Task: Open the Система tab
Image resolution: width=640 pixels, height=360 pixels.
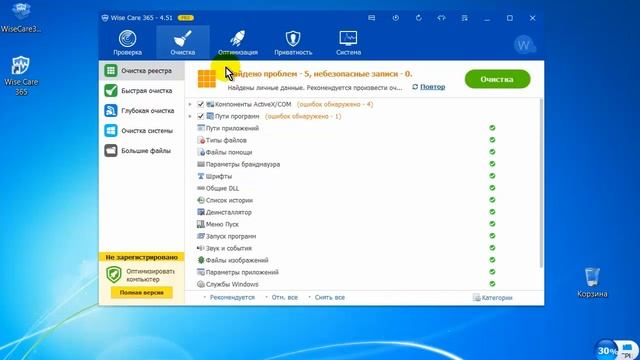Action: (348, 43)
